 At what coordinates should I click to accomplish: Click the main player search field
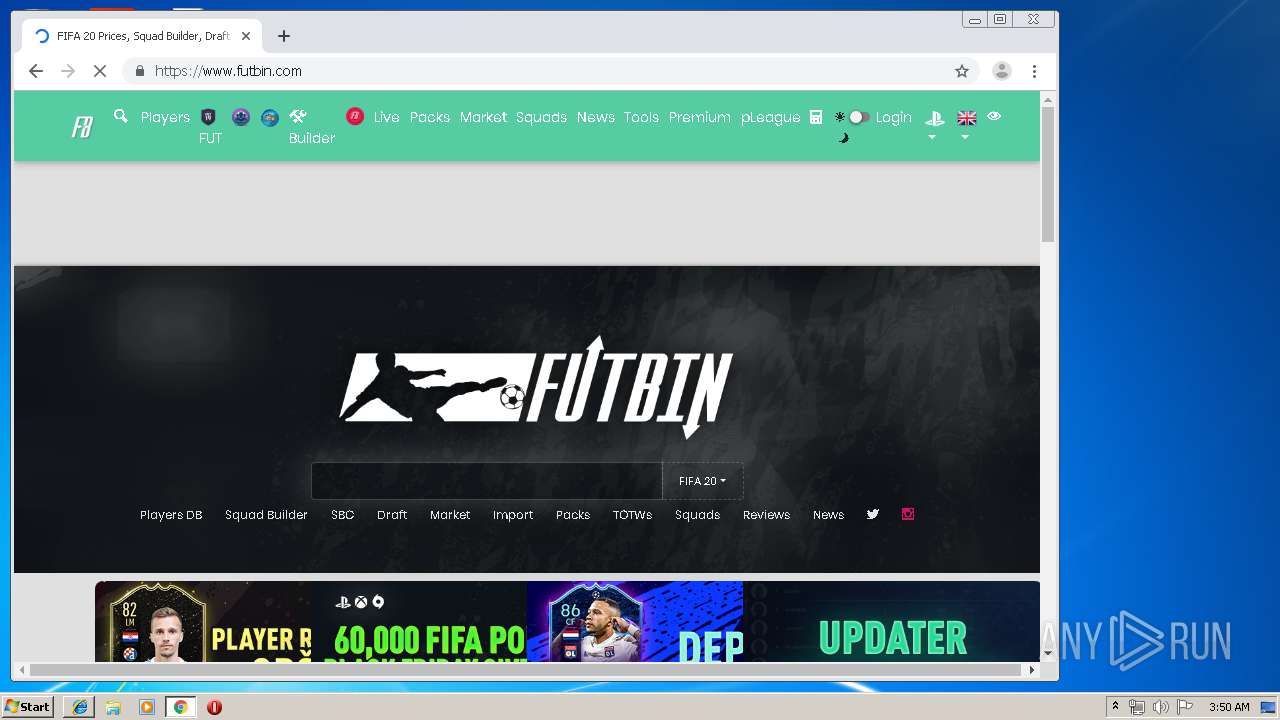[x=487, y=481]
